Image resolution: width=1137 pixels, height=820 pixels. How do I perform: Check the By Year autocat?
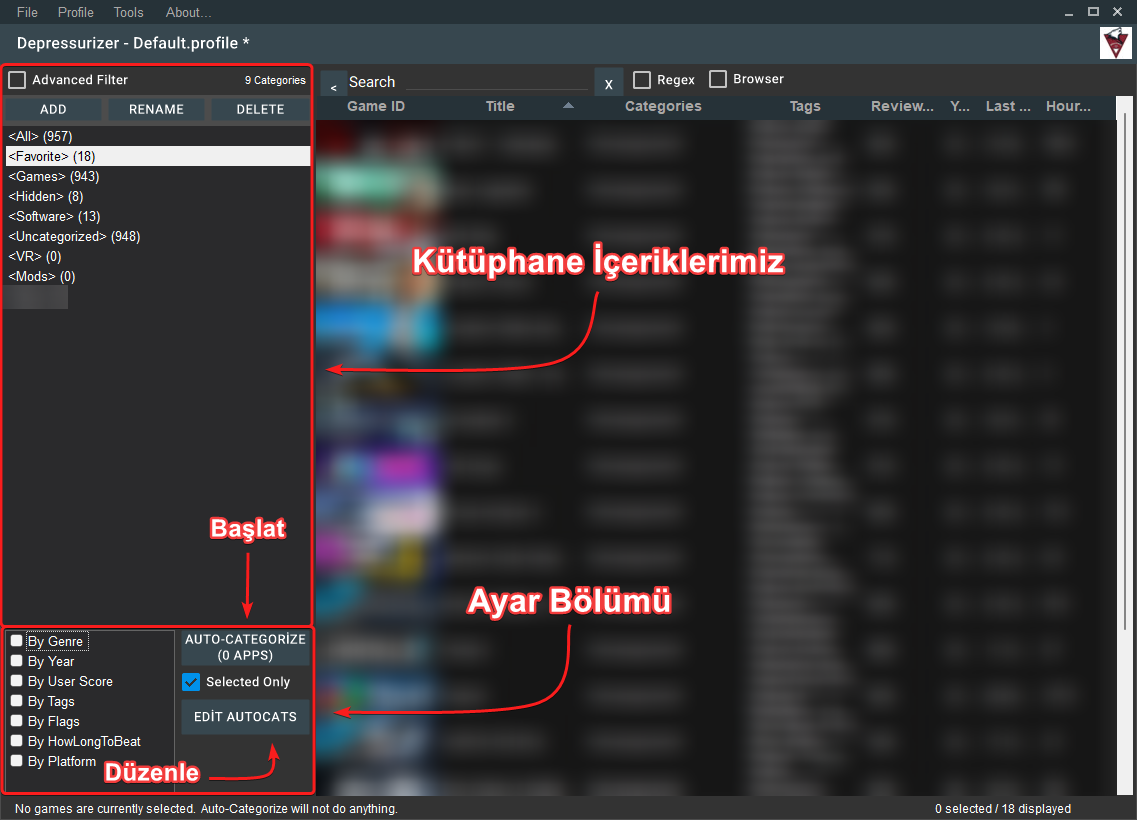point(17,661)
